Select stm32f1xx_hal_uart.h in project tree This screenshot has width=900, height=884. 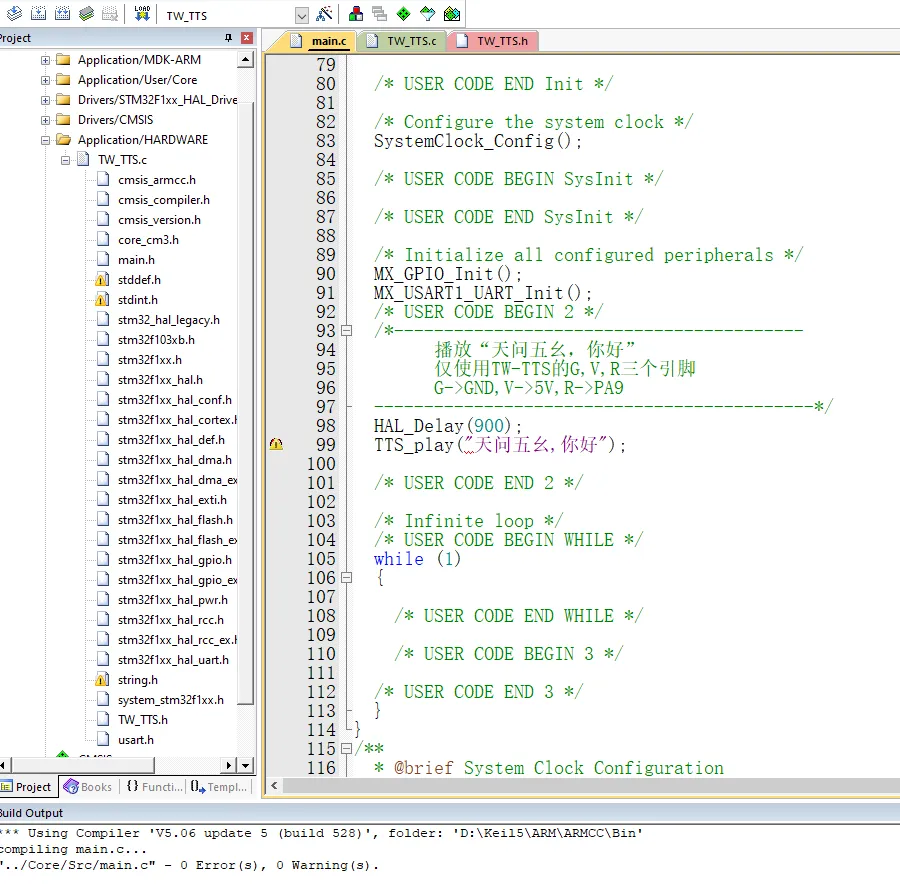click(172, 660)
